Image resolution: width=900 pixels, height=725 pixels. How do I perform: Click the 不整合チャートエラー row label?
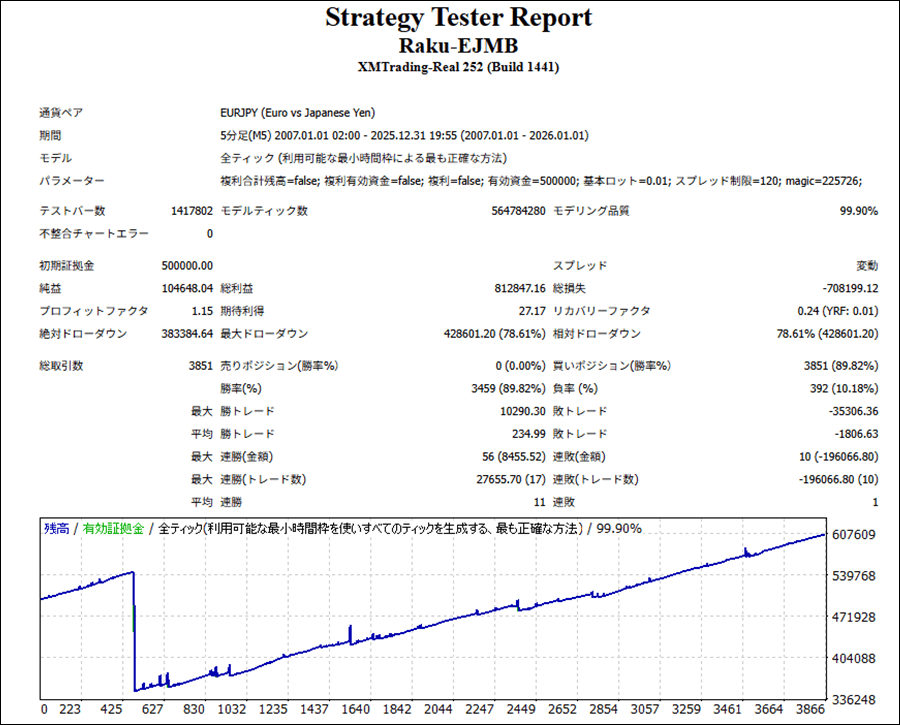(94, 234)
